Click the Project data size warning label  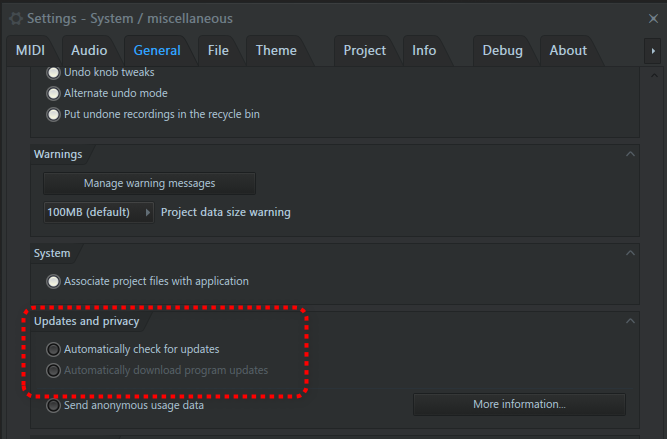225,212
